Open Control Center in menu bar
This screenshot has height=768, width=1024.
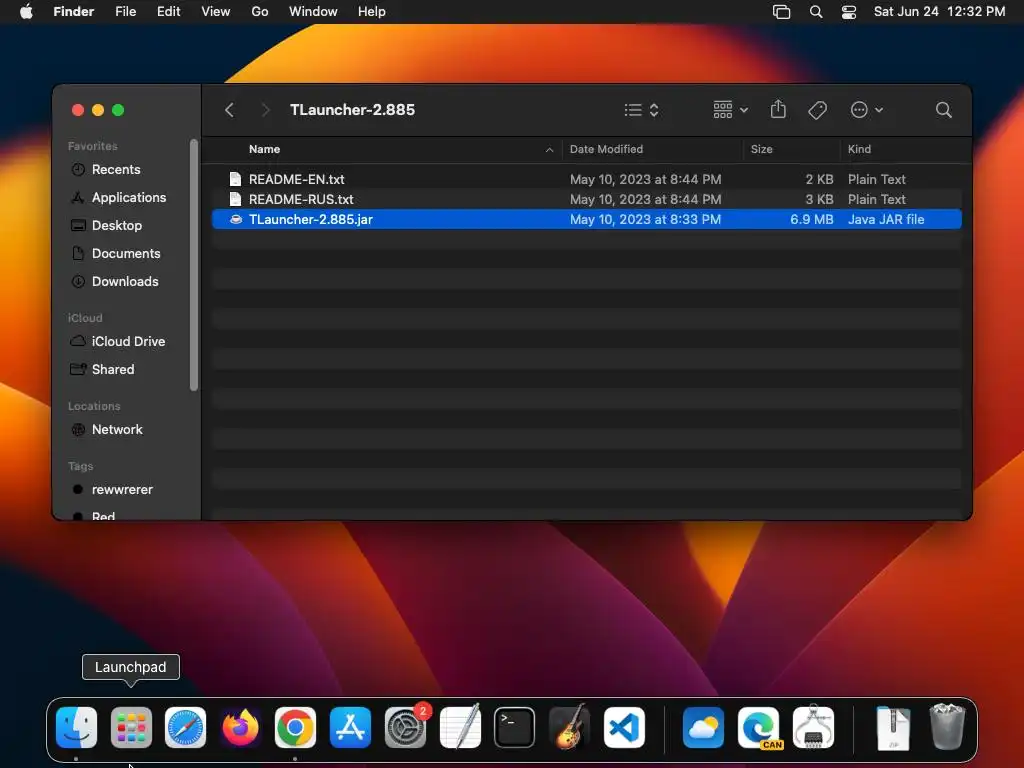848,12
